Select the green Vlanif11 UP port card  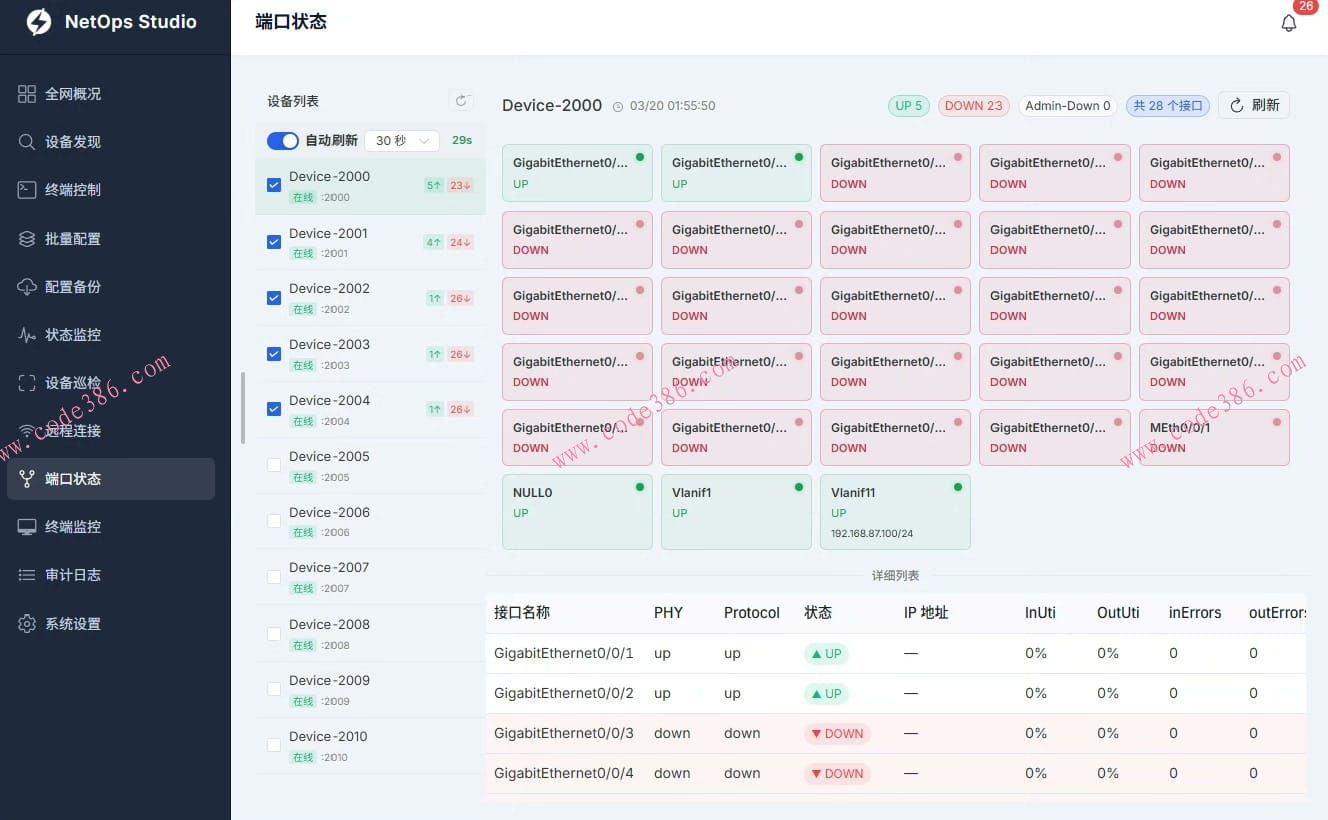click(x=894, y=511)
